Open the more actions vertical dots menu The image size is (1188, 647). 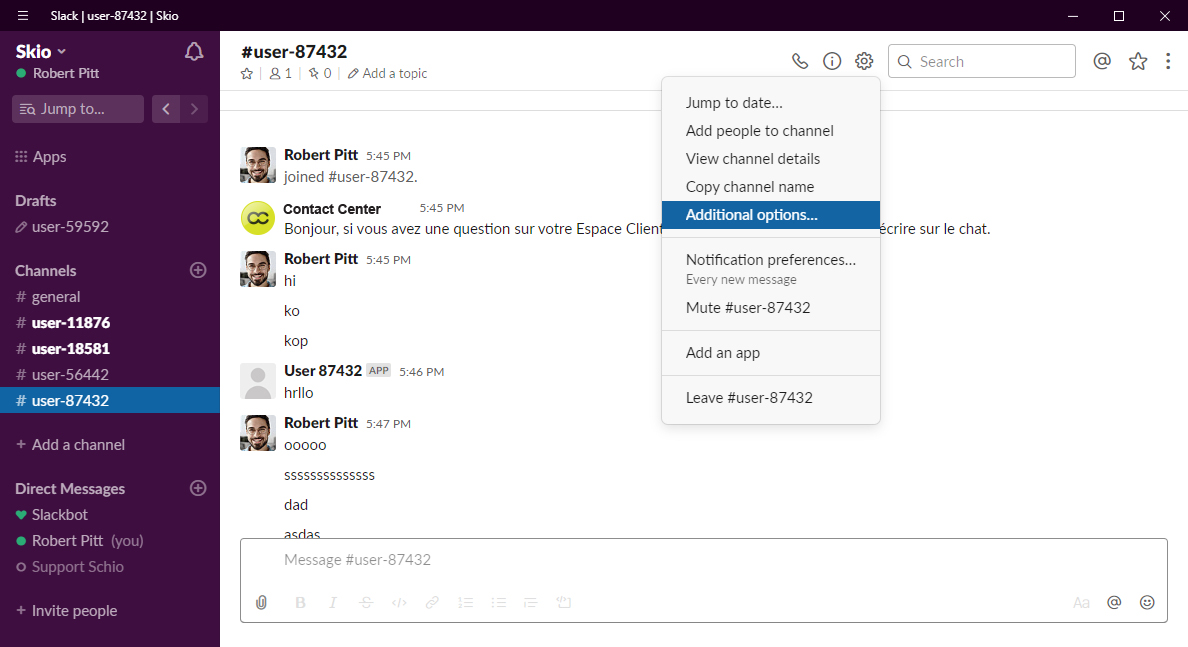pyautogui.click(x=1168, y=61)
